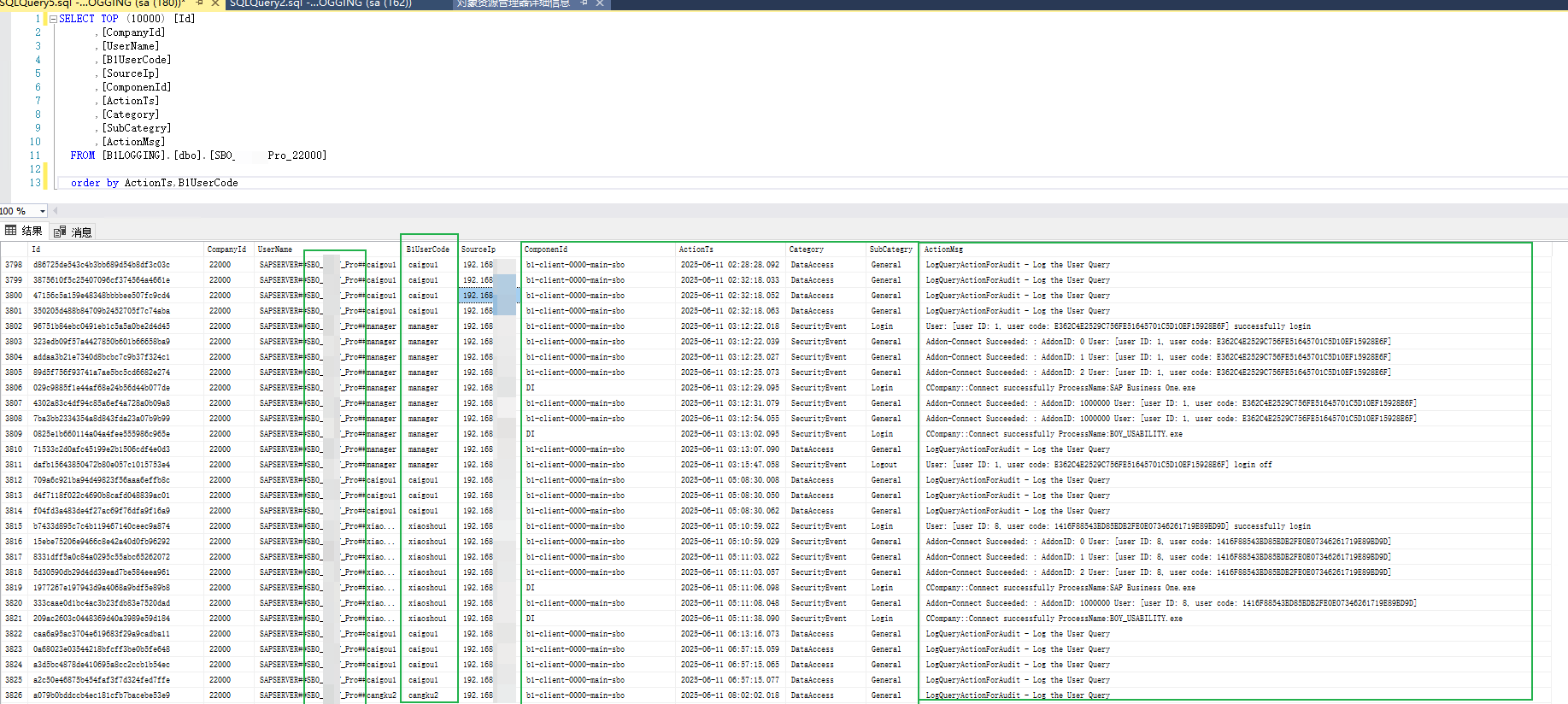1568x704 pixels.
Task: Click the Logout SubCategory cell
Action: click(x=891, y=465)
